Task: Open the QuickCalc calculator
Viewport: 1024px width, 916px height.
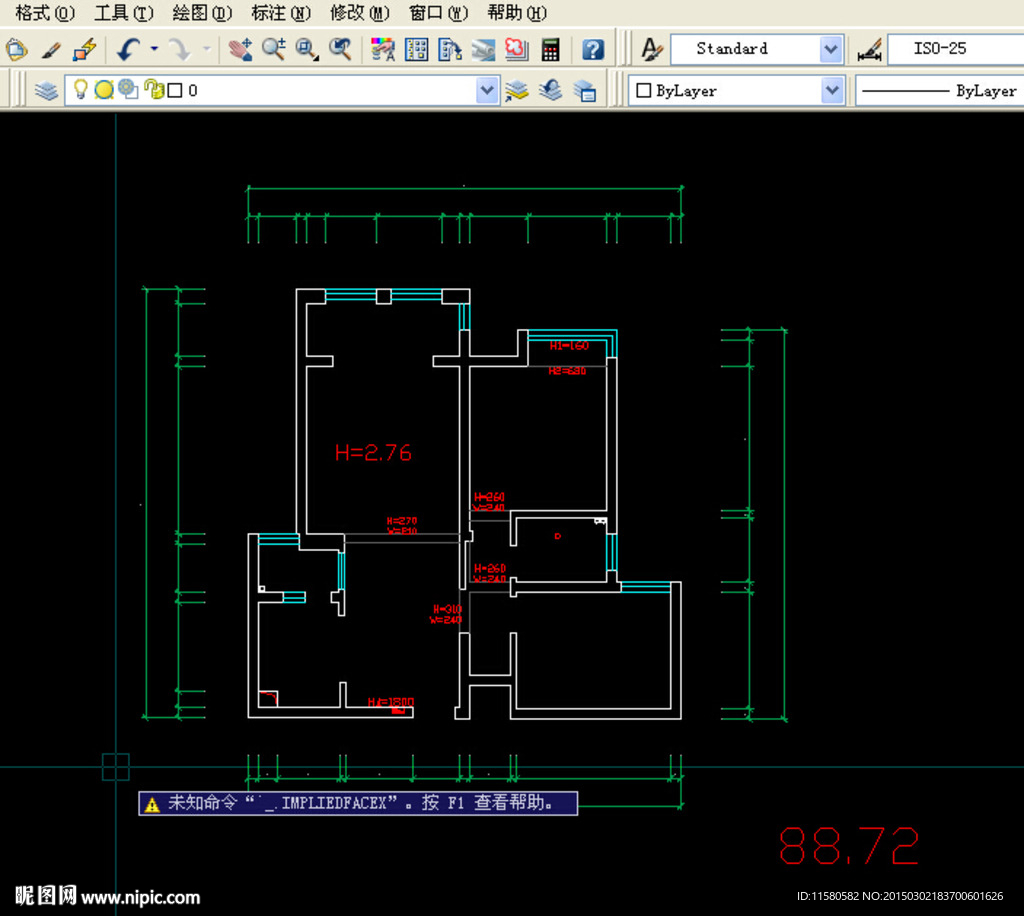Action: [x=550, y=49]
